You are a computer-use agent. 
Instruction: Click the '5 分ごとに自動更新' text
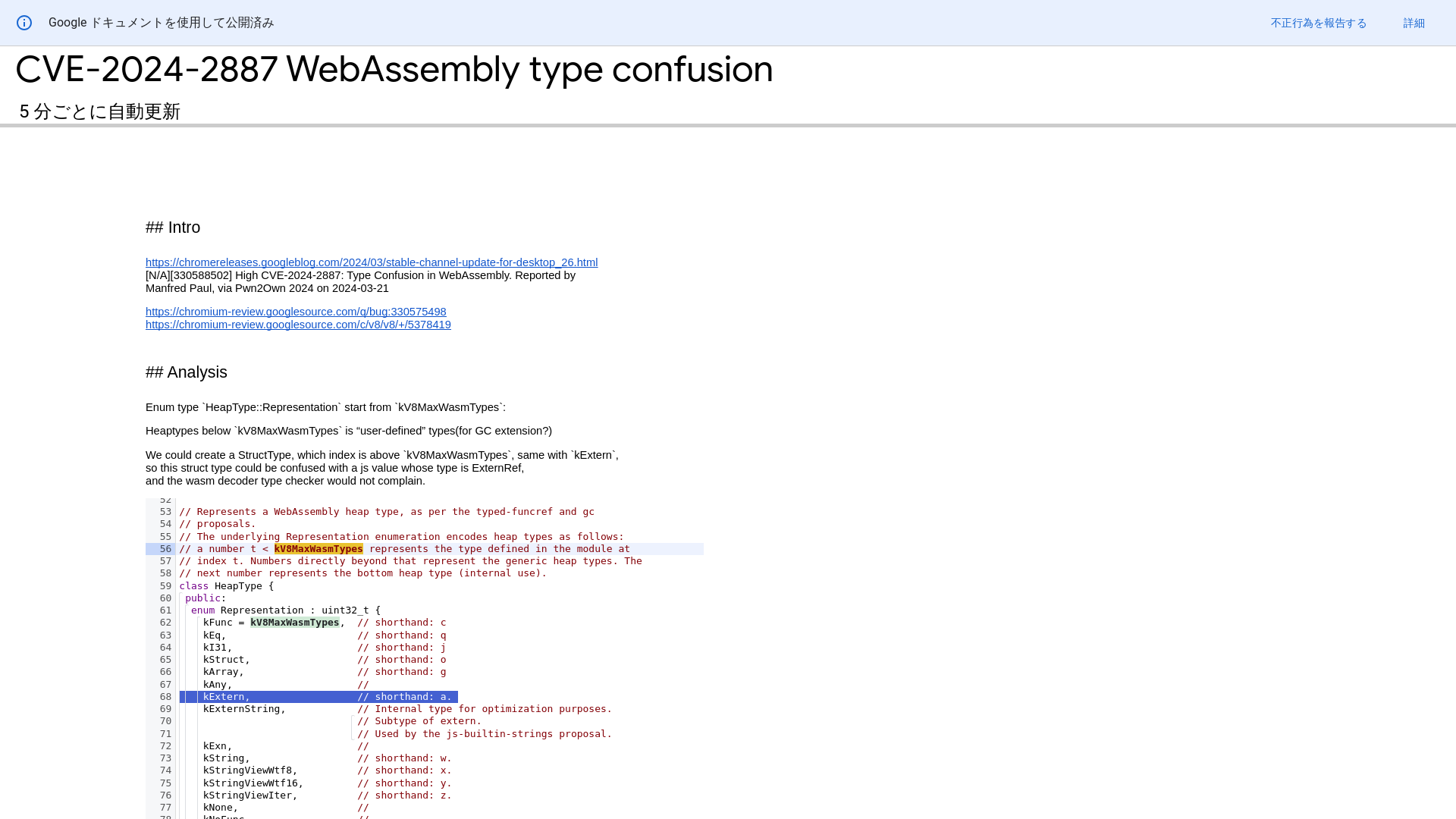tap(100, 111)
